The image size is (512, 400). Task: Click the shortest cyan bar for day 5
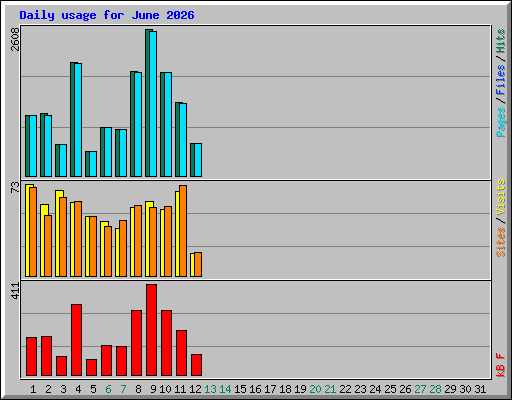click(93, 164)
